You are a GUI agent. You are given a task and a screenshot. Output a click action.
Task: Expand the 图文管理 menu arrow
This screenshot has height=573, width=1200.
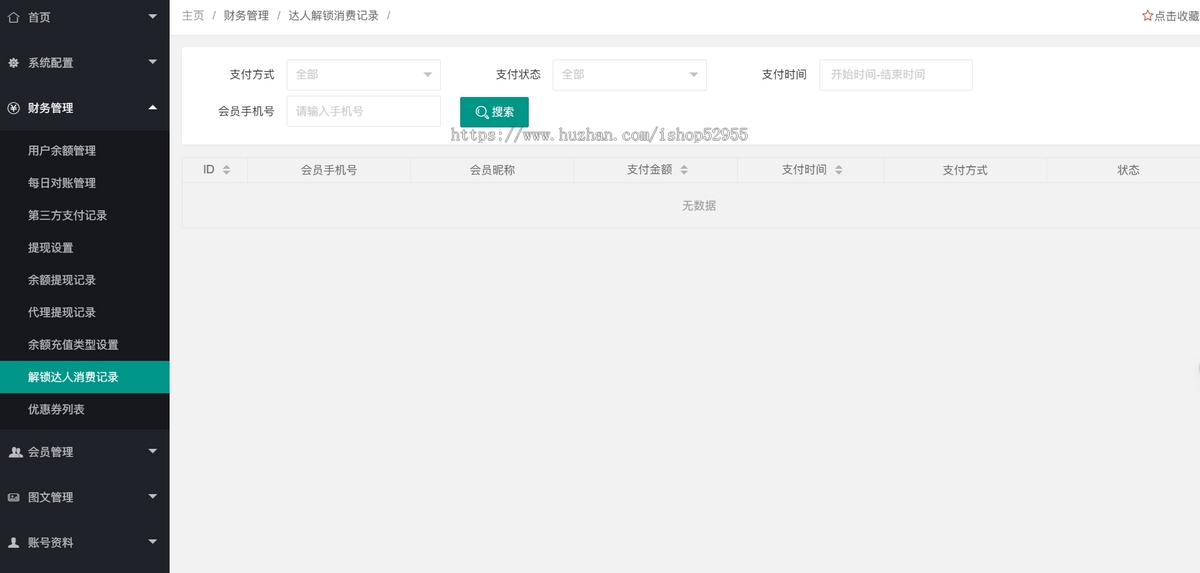point(152,497)
